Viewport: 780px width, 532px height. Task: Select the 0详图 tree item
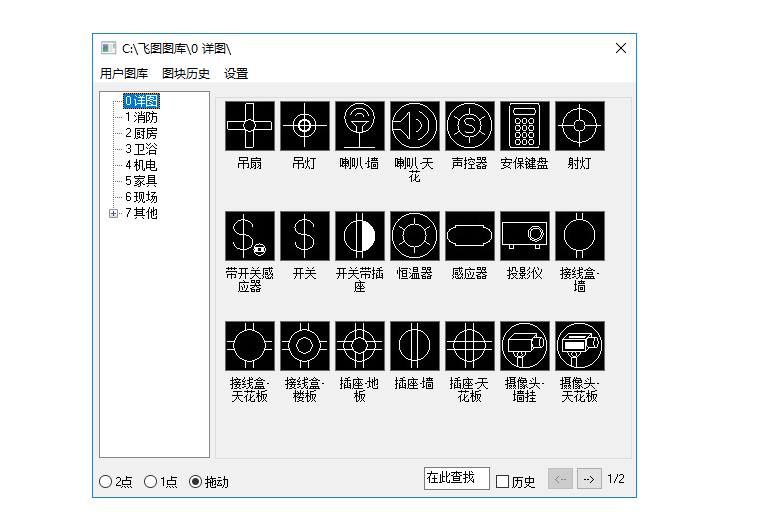(141, 101)
